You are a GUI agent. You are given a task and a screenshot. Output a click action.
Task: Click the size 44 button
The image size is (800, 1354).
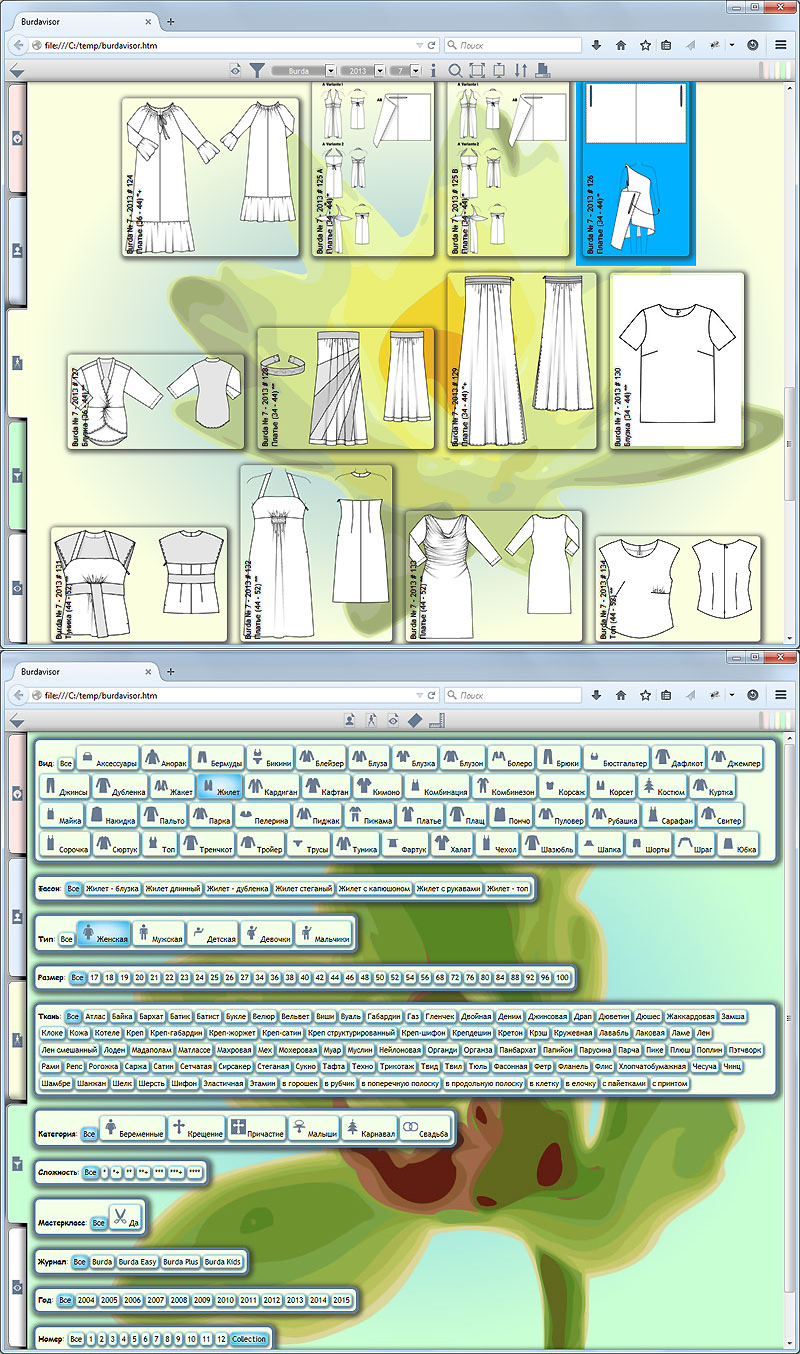[335, 977]
